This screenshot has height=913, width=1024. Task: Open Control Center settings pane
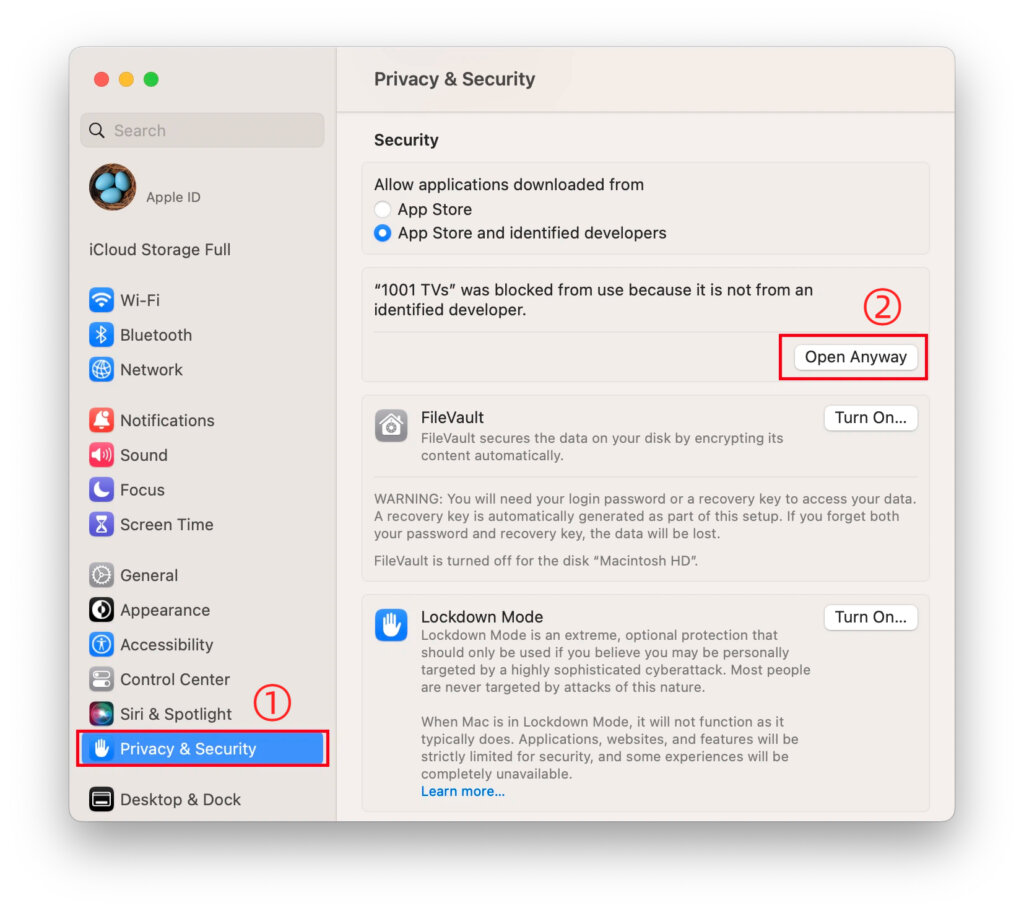(x=174, y=679)
